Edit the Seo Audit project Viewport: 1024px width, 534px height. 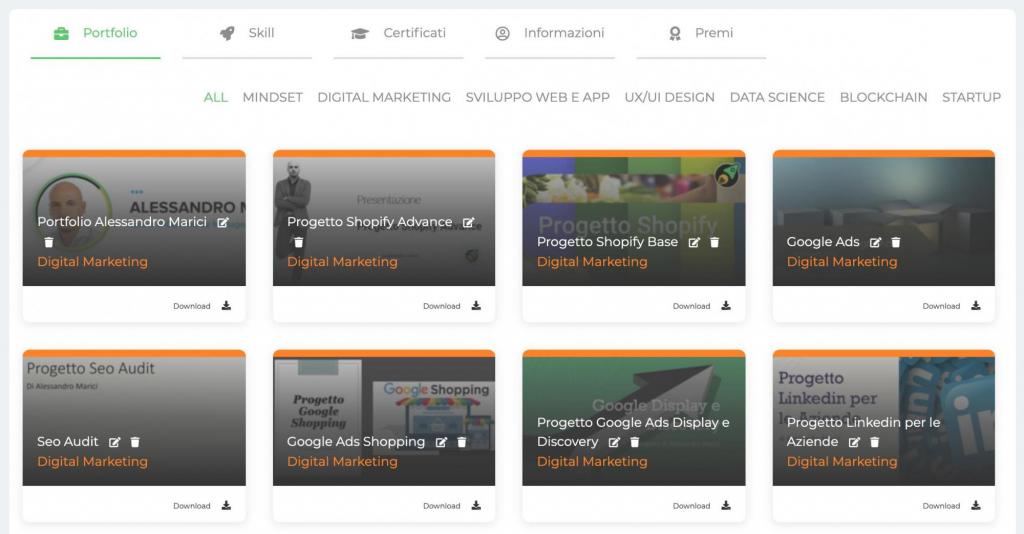pos(114,442)
